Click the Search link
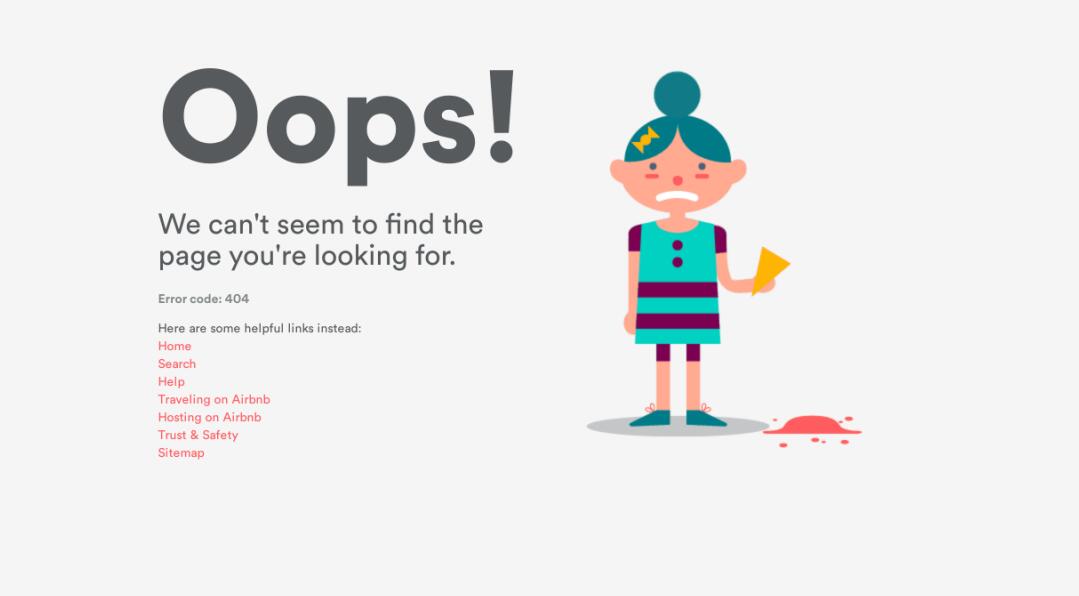The image size is (1079, 596). click(x=177, y=364)
